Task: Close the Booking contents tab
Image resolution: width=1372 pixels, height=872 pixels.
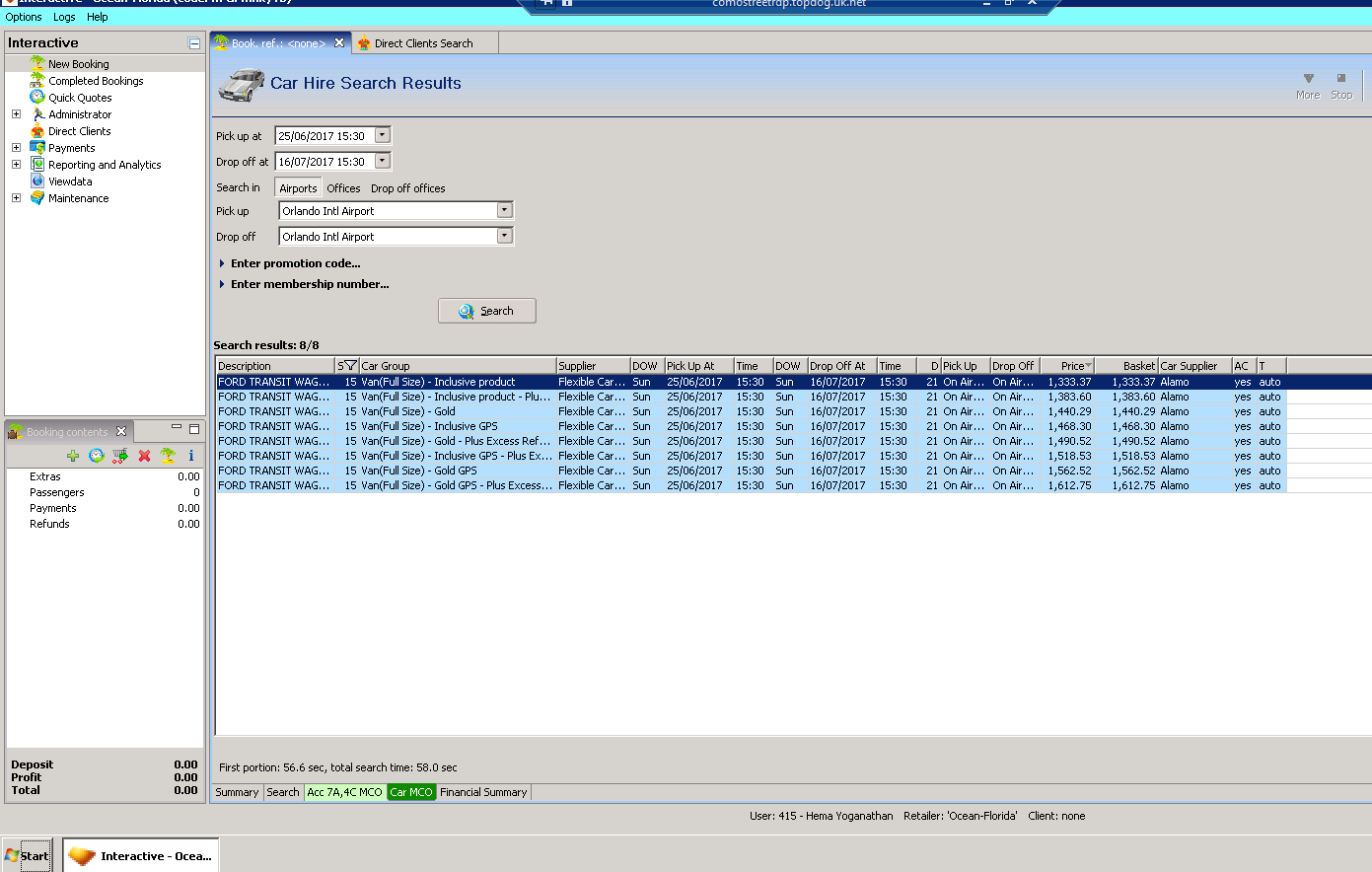Action: [121, 431]
